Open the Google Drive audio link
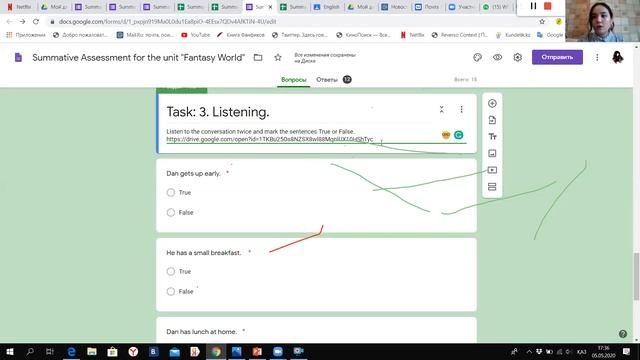This screenshot has width=640, height=360. click(269, 139)
